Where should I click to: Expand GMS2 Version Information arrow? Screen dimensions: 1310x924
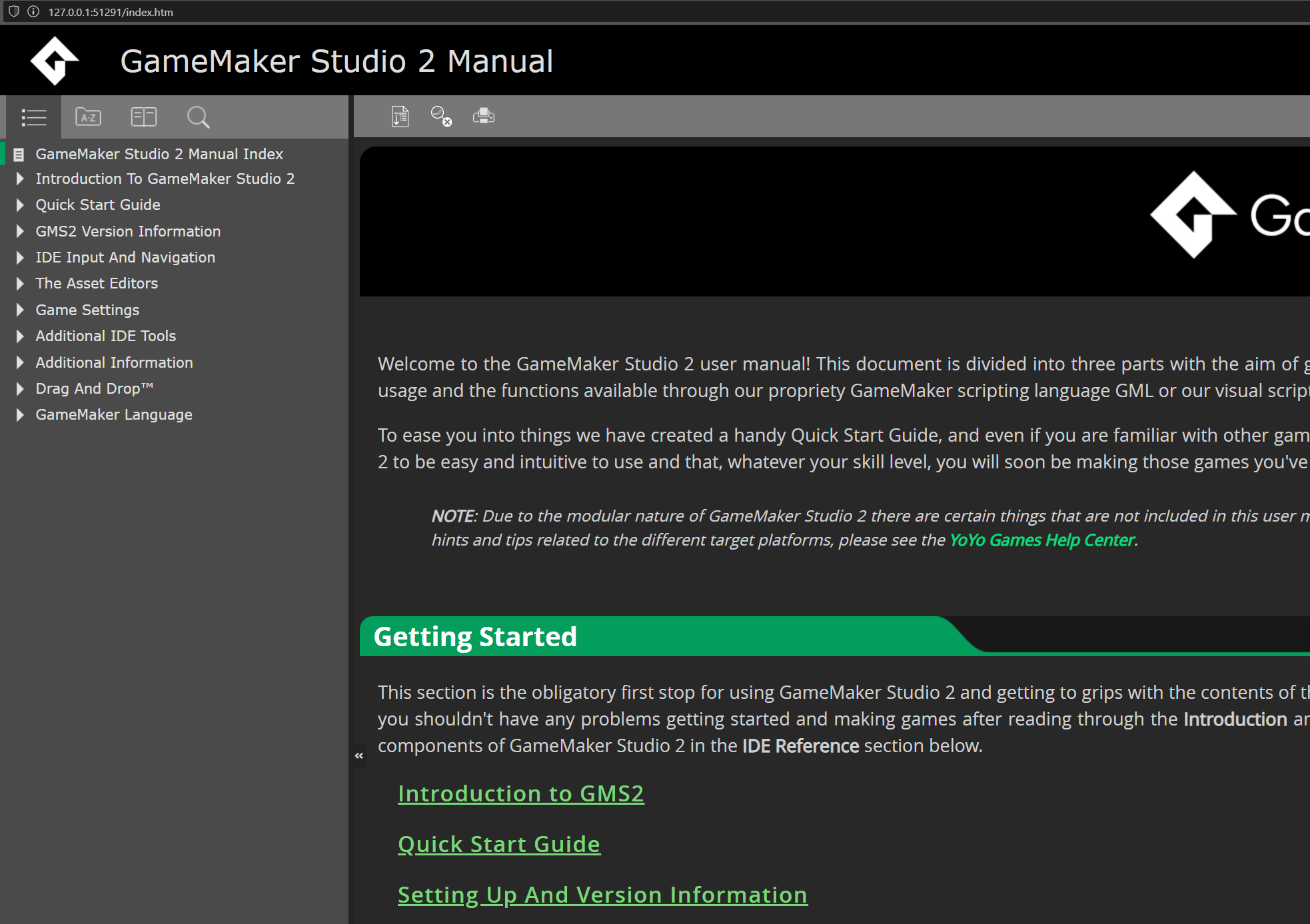tap(20, 231)
